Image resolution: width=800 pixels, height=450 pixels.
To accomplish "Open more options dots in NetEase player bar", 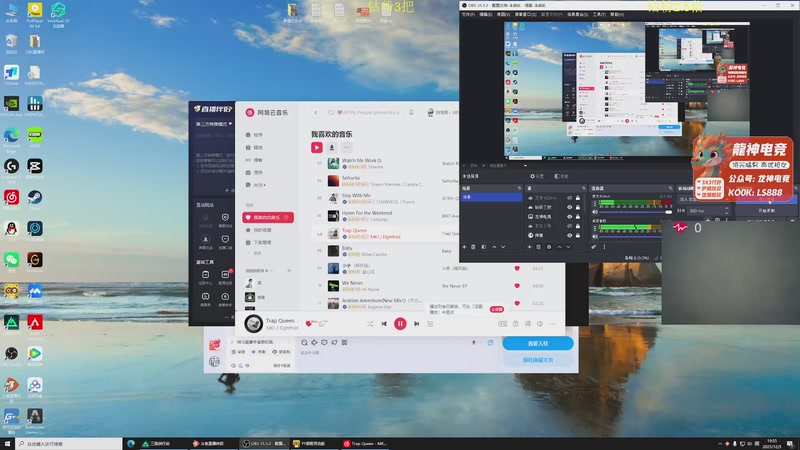I will 553,323.
